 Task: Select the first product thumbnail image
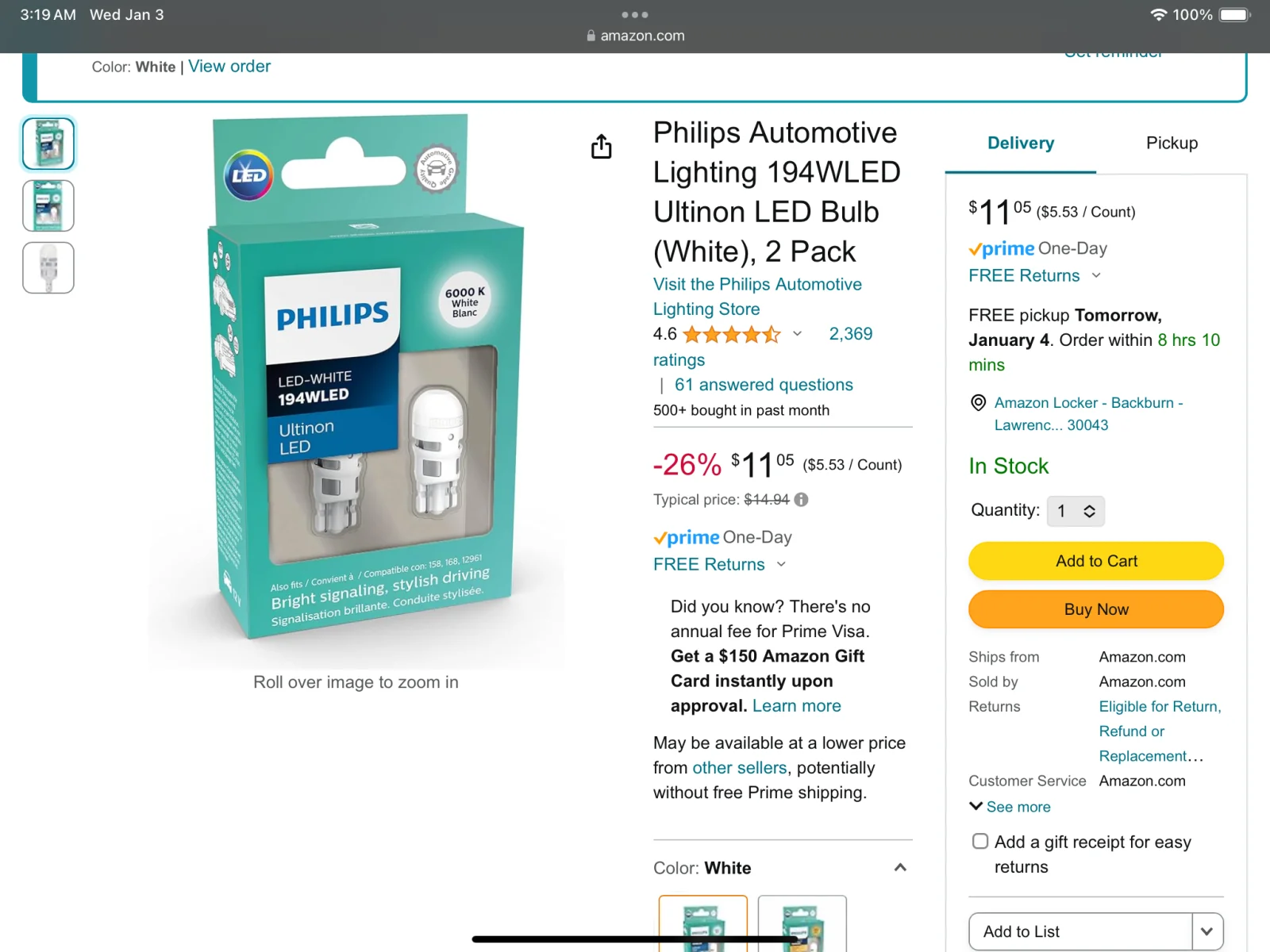coord(48,144)
